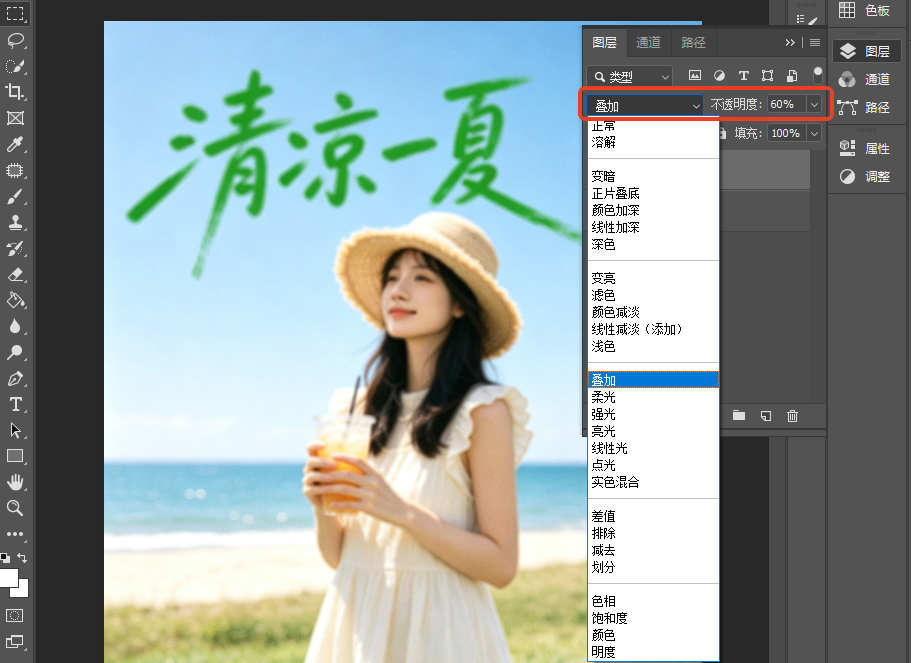Open the fill 填充 slider arrow

pyautogui.click(x=815, y=134)
